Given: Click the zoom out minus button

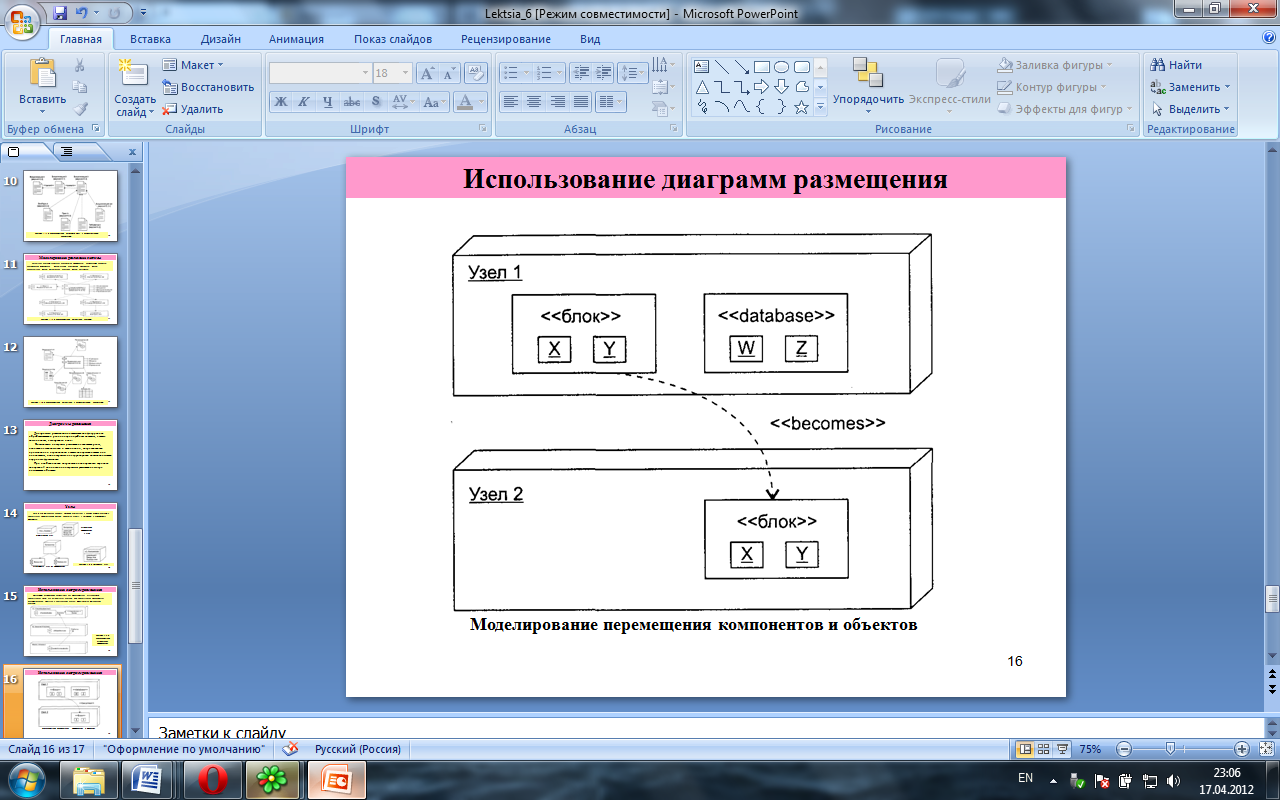Looking at the screenshot, I should (1123, 749).
